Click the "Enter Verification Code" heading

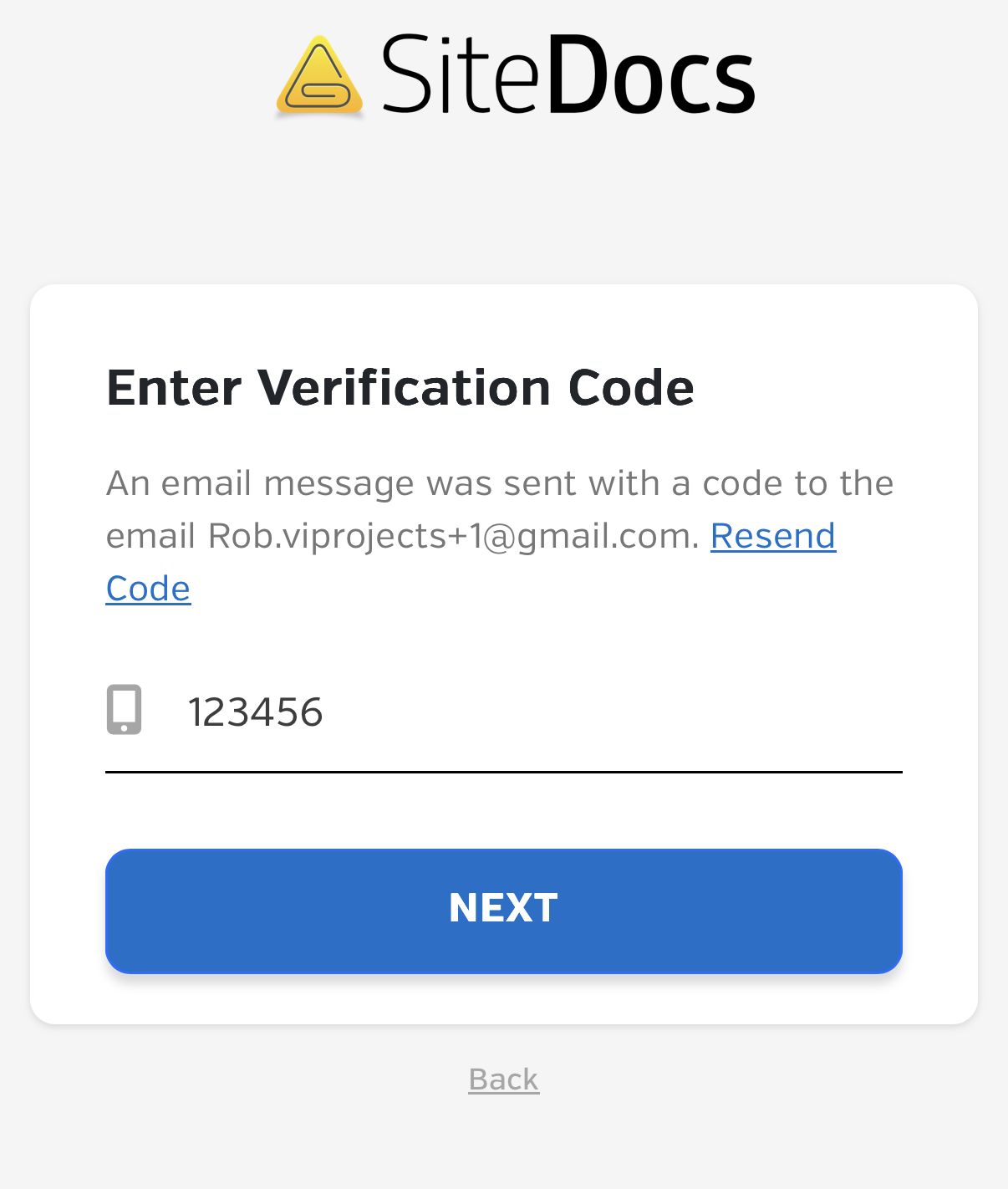(400, 388)
